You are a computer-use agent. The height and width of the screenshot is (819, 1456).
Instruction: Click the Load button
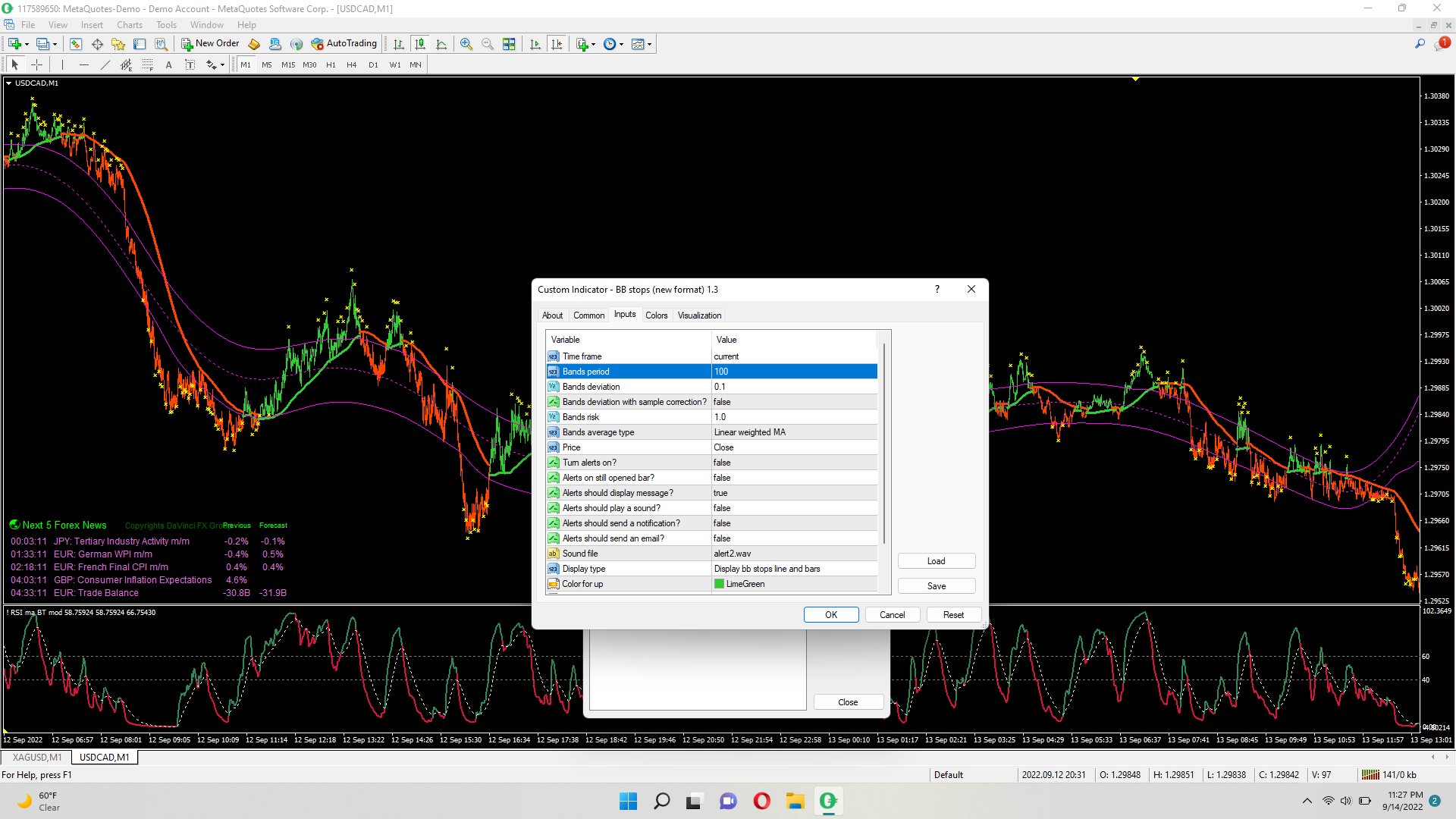pos(936,561)
